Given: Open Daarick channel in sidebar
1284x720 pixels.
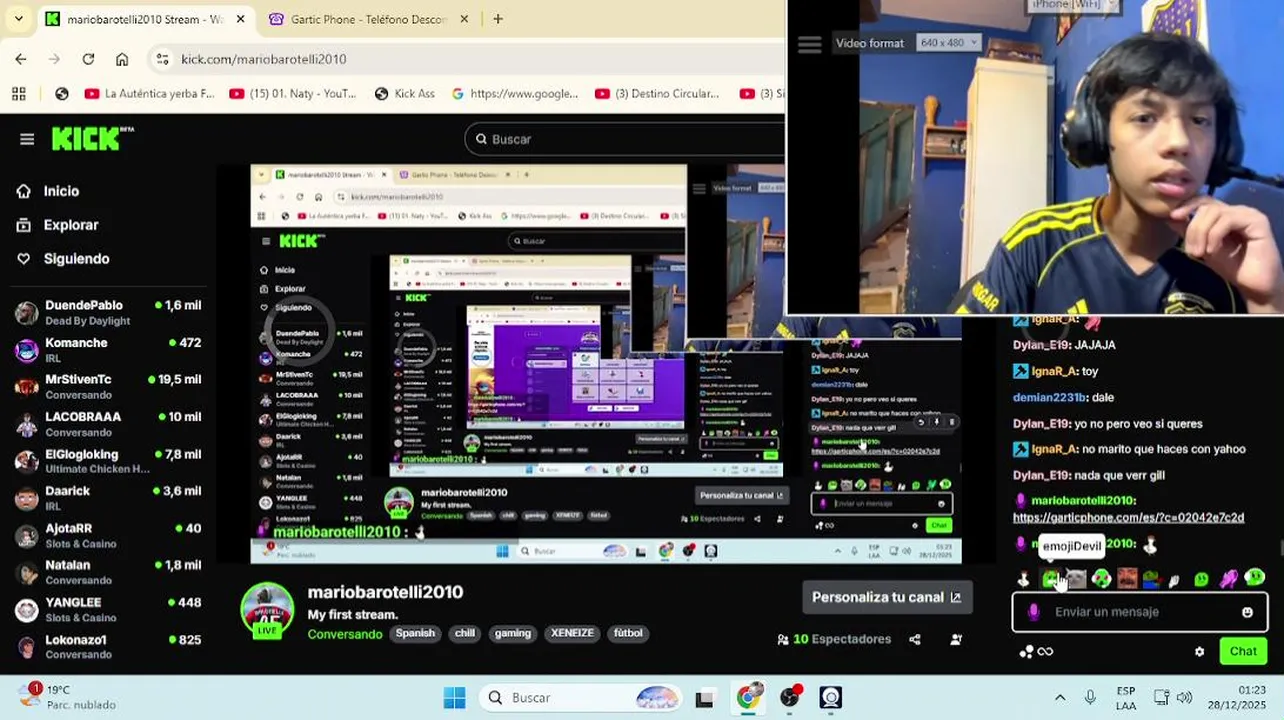Looking at the screenshot, I should click(108, 498).
